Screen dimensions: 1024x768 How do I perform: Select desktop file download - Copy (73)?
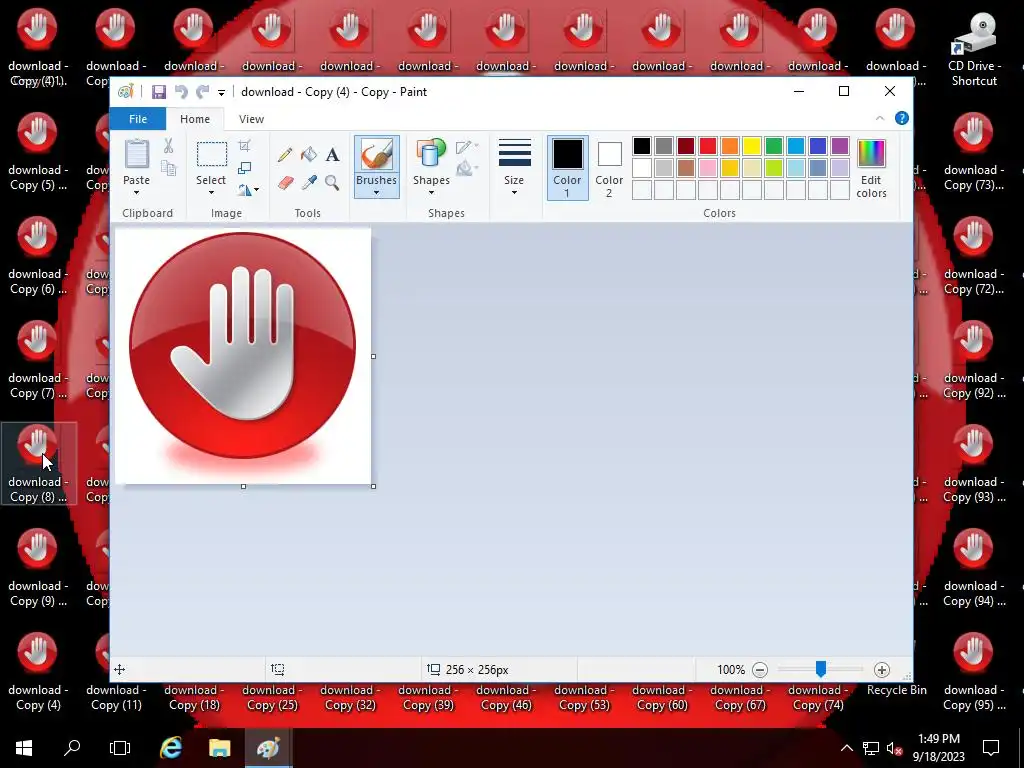point(973,152)
